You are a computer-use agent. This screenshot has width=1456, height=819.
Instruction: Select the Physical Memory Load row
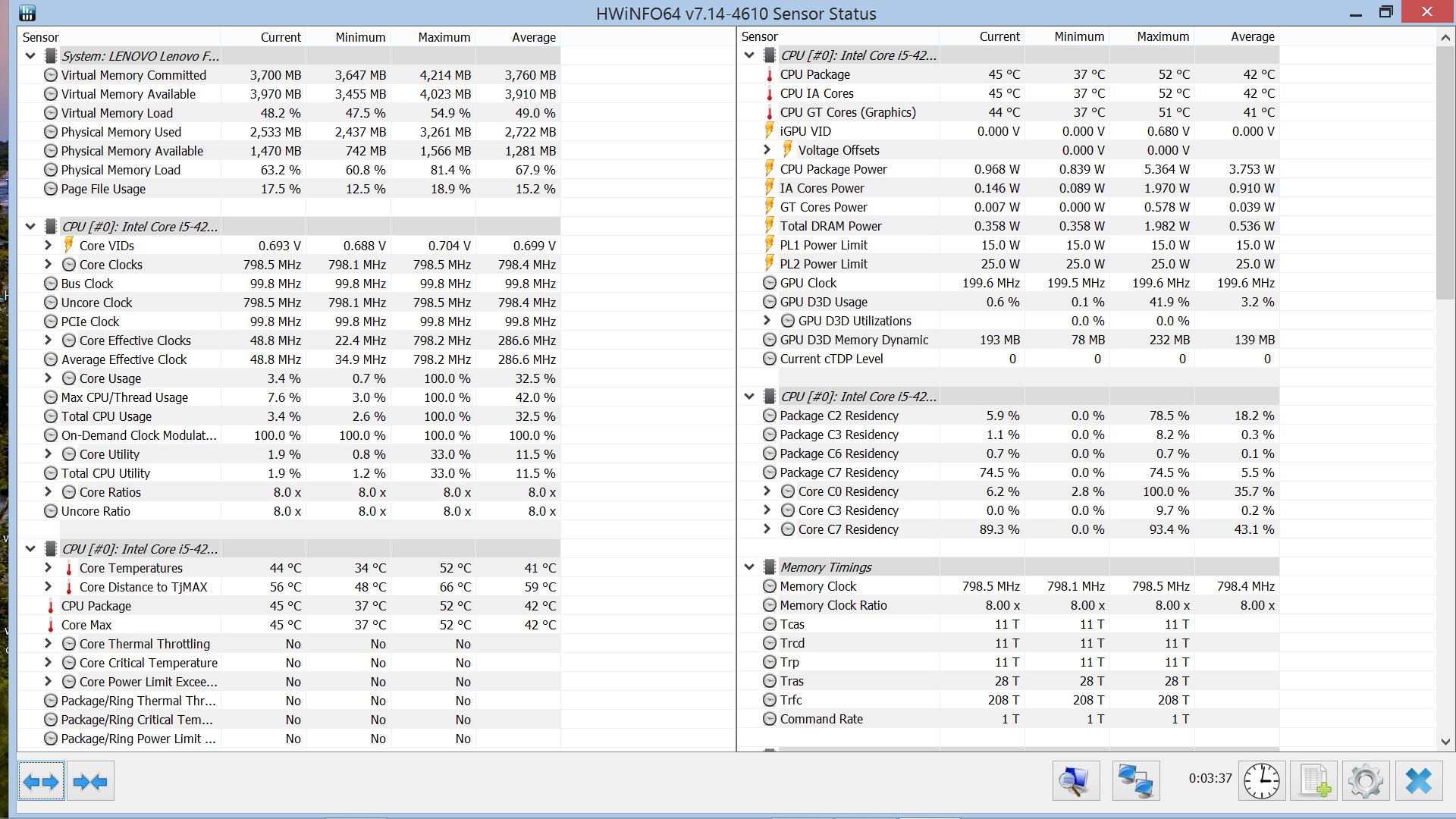pos(289,170)
